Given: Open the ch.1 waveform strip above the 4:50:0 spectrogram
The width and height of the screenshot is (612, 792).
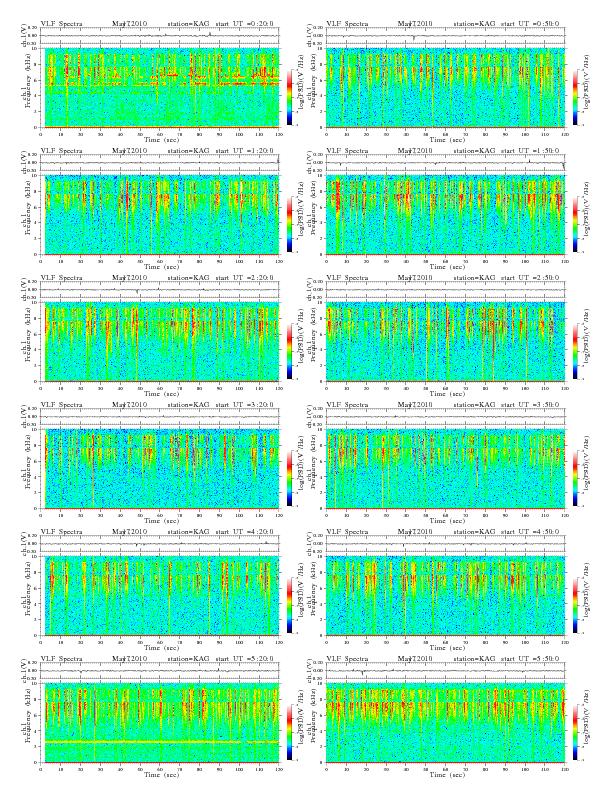Looking at the screenshot, I should tap(445, 543).
